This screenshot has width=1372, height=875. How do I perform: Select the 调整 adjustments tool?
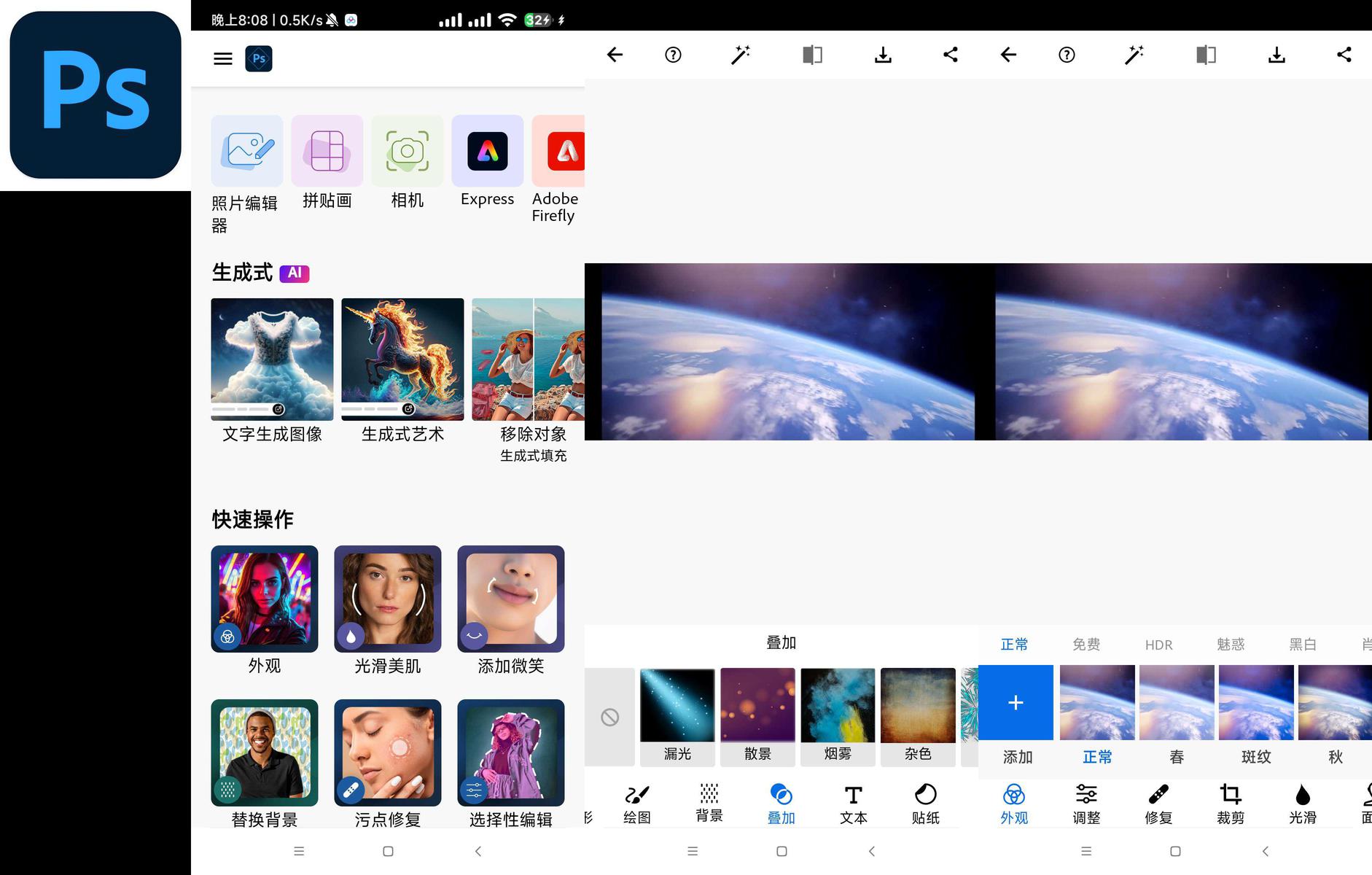(x=1086, y=804)
